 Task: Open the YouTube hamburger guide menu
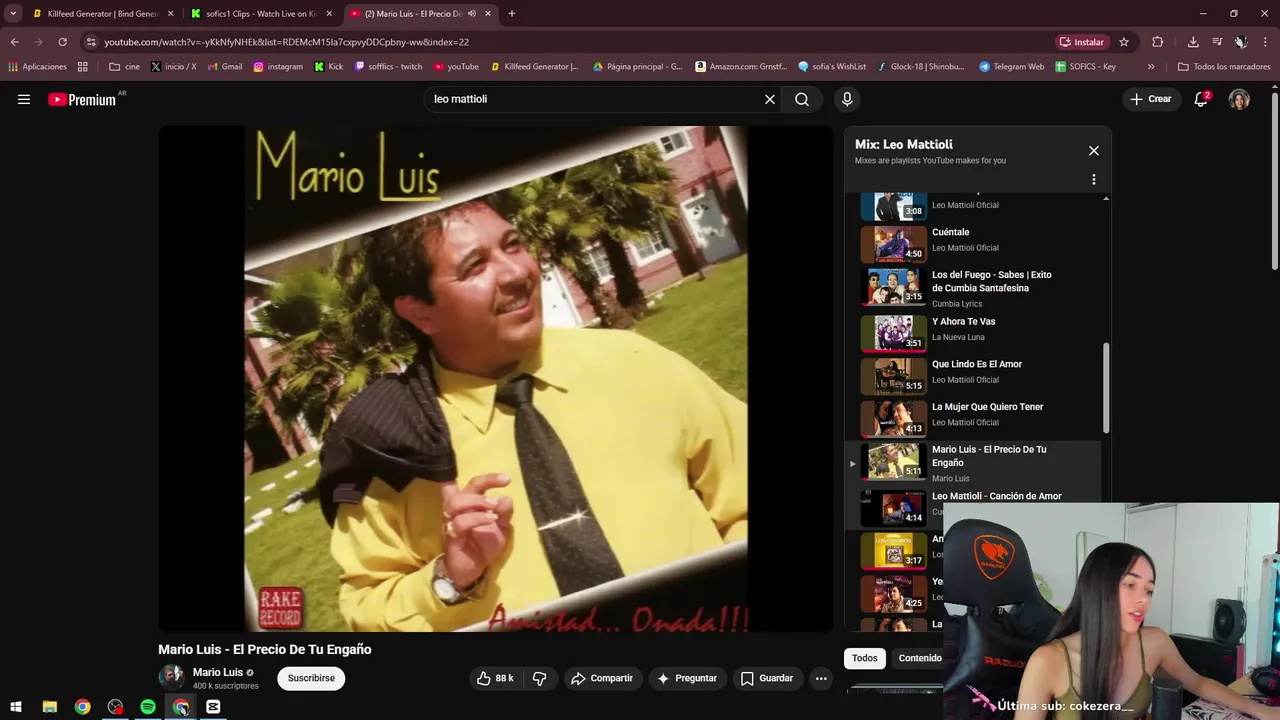(24, 99)
